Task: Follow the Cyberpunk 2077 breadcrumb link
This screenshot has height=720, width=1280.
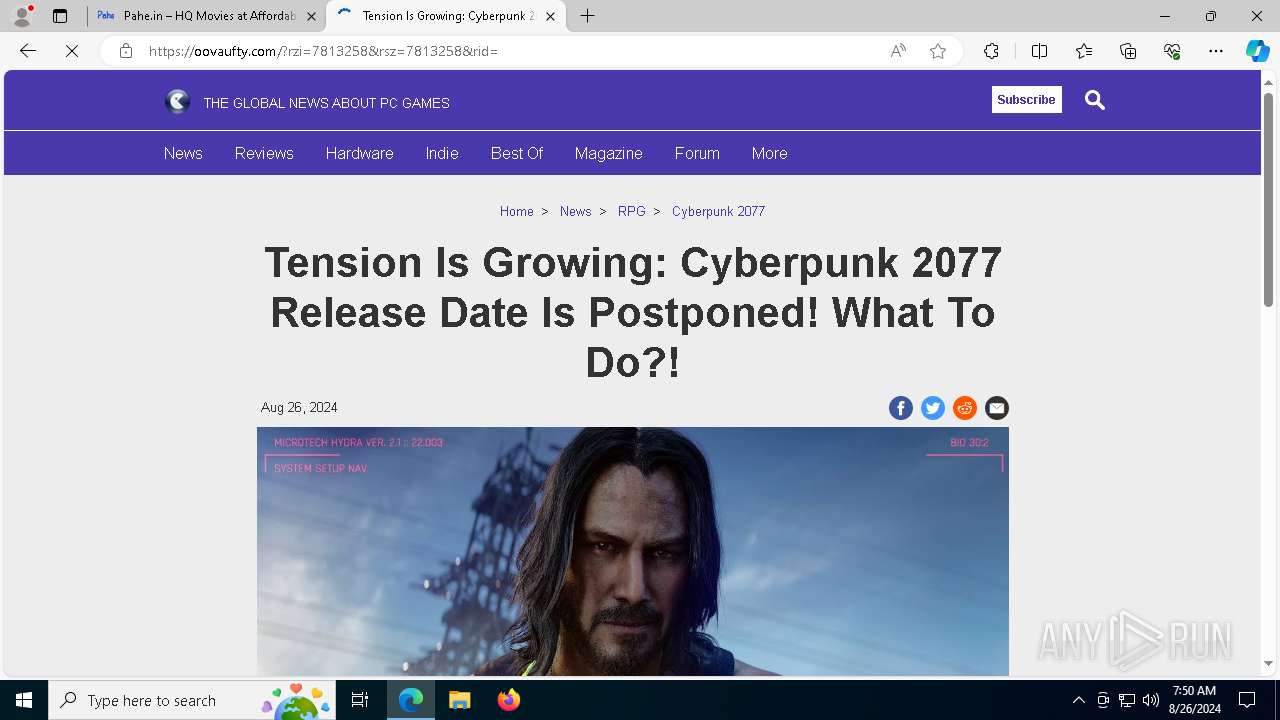Action: tap(718, 211)
